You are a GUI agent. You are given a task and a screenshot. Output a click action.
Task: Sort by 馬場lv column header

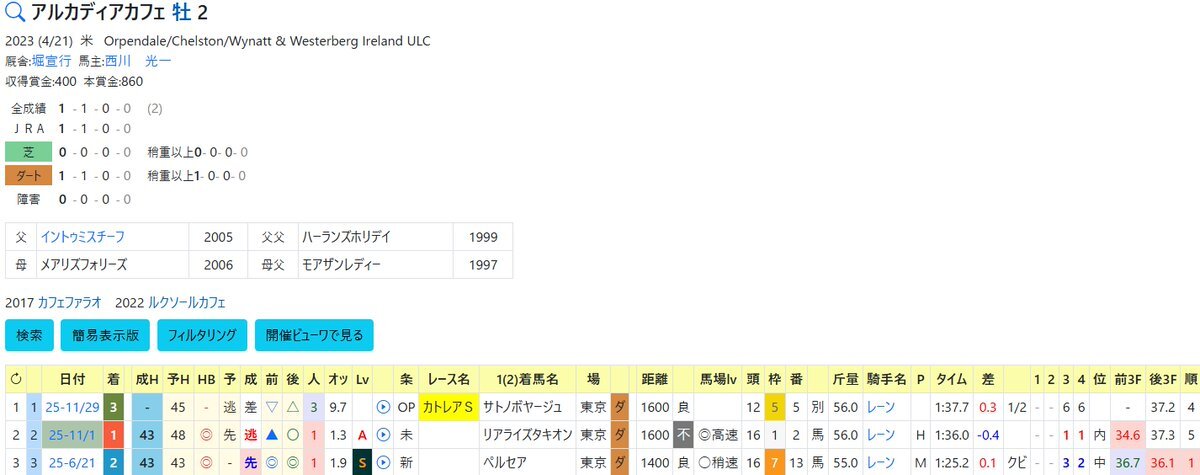point(718,380)
